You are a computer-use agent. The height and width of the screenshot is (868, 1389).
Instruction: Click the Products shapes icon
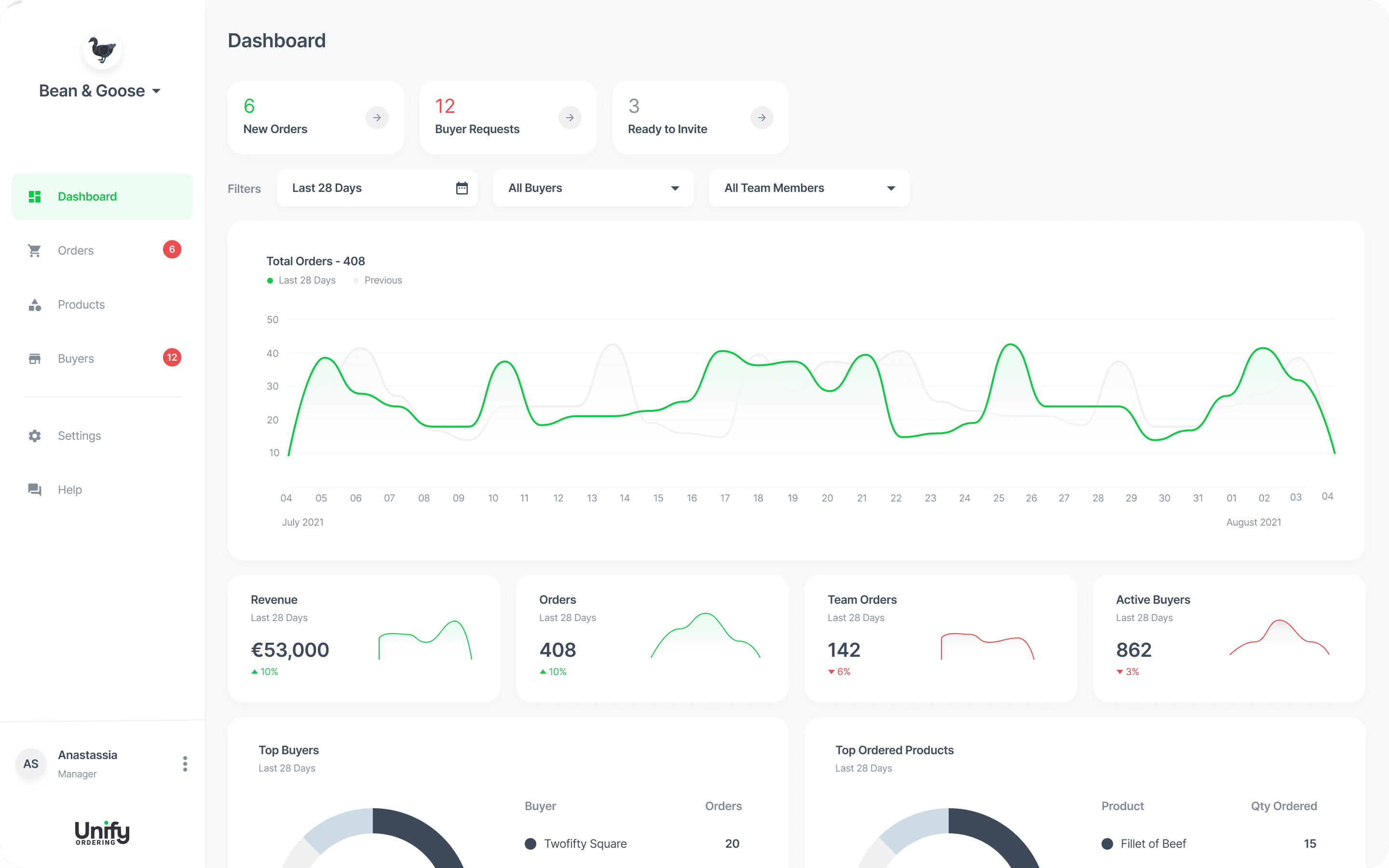point(35,305)
